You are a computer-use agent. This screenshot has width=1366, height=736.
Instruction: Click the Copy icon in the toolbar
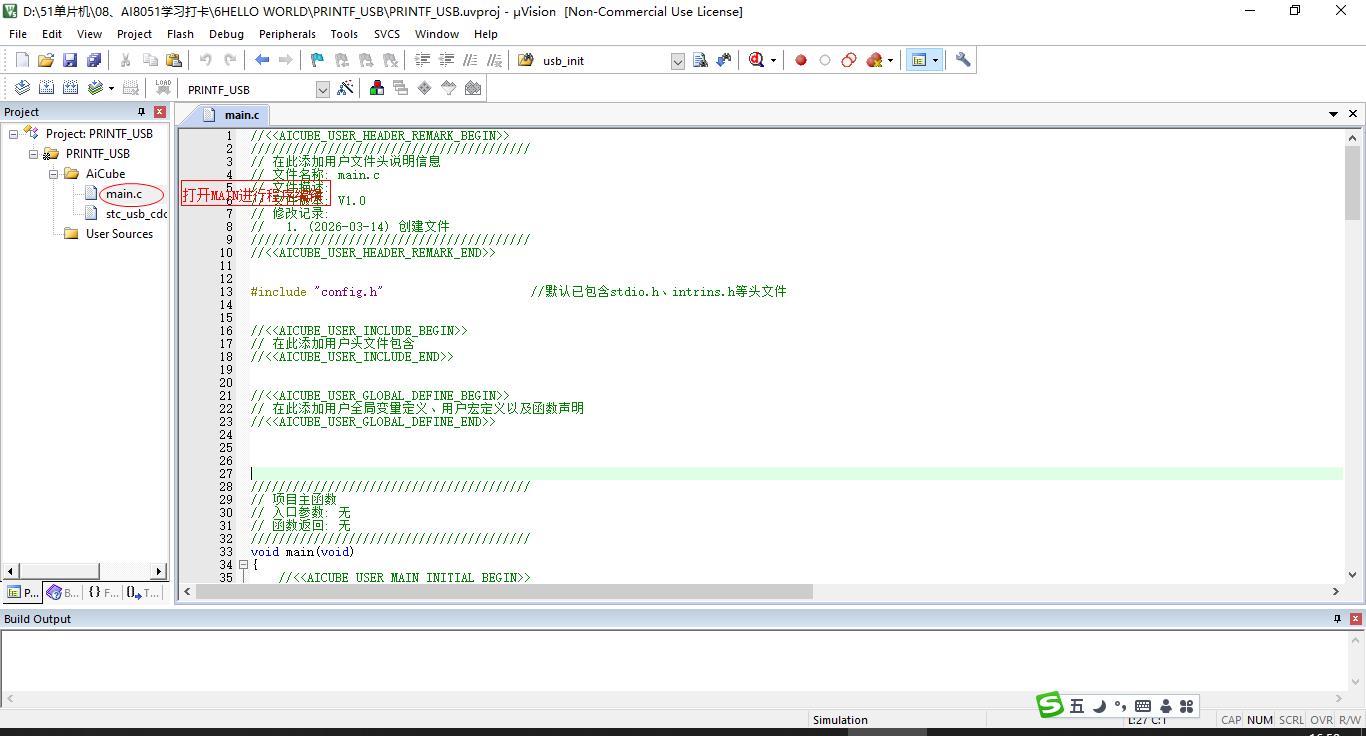[150, 60]
